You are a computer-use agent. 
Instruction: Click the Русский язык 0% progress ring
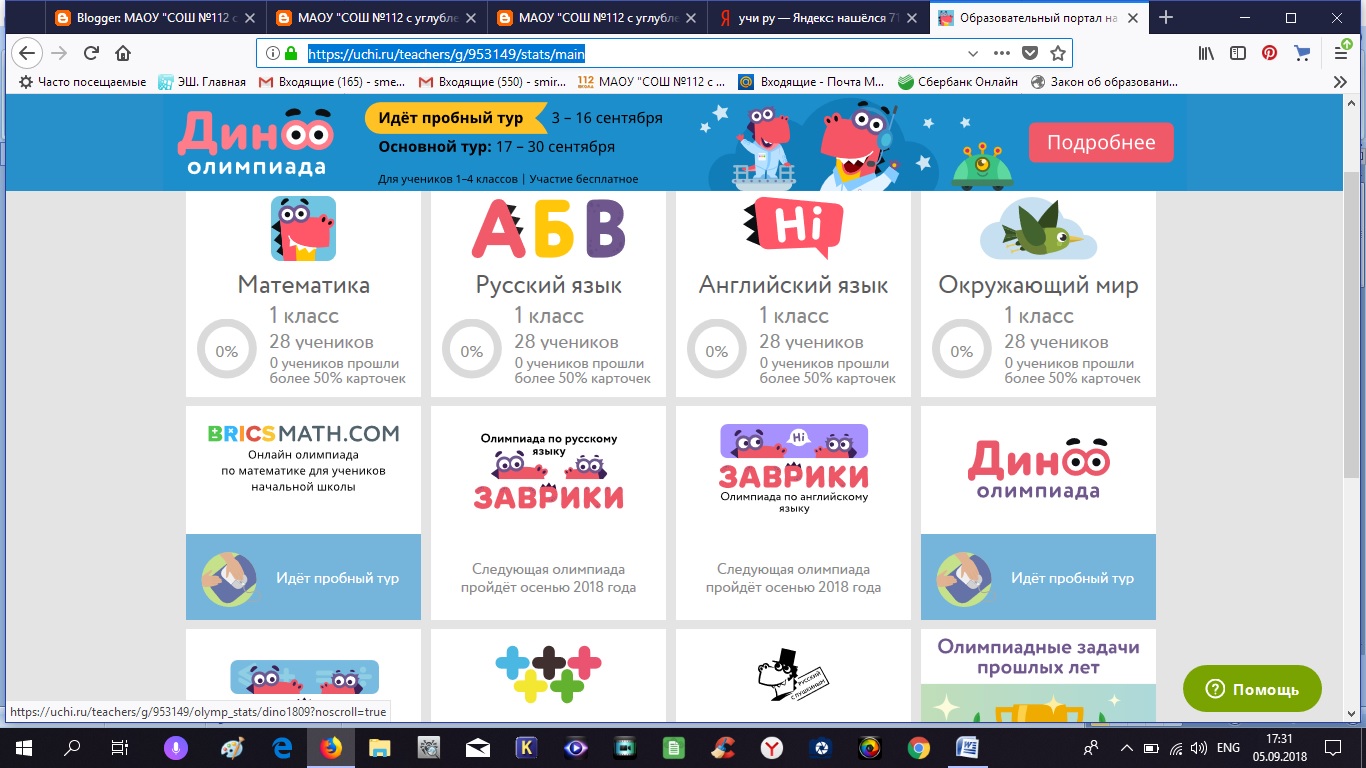coord(471,351)
